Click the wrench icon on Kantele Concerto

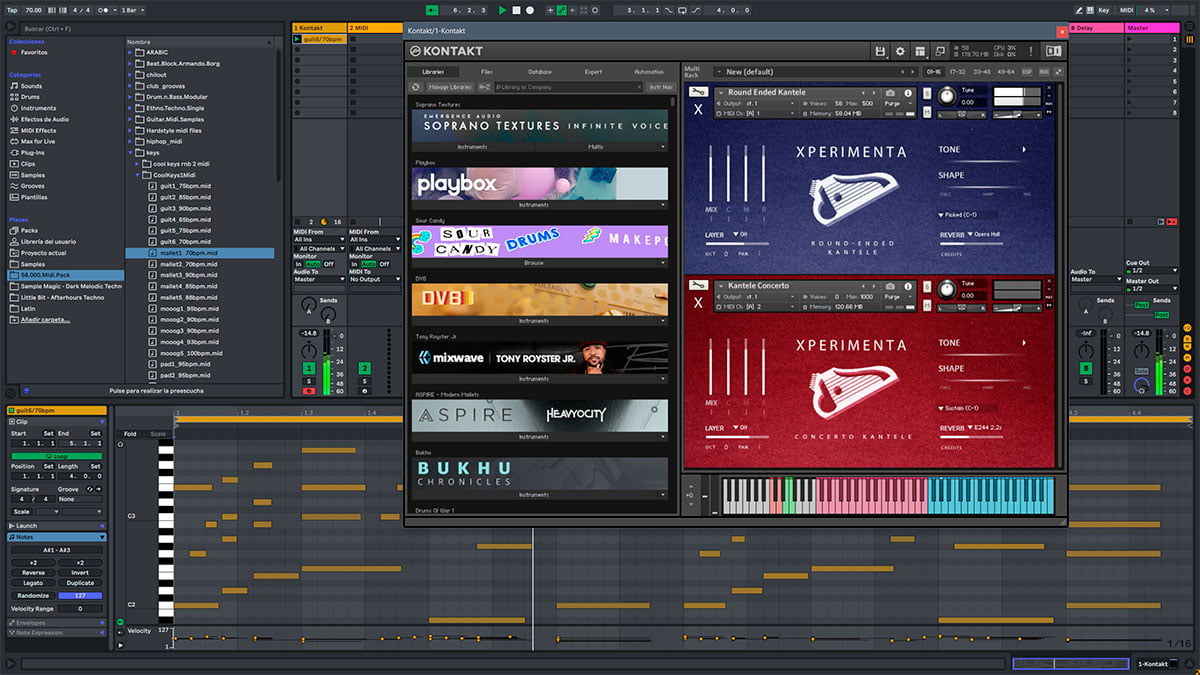[697, 284]
